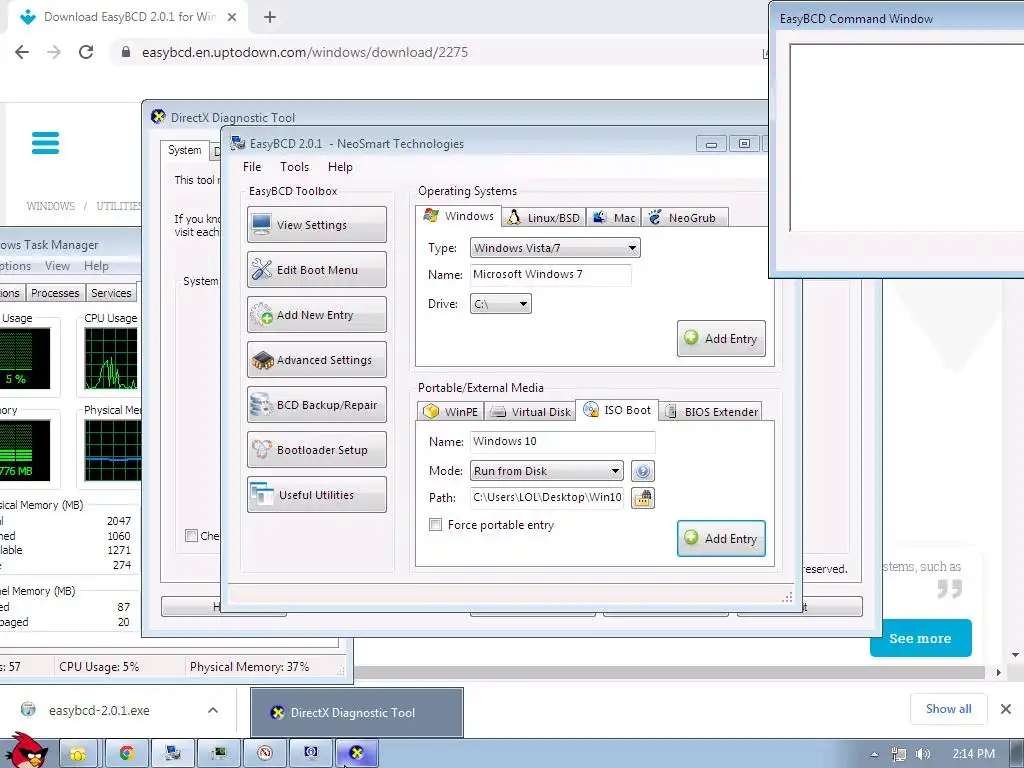Switch to the BIOS Extender tab
This screenshot has height=768, width=1024.
click(711, 411)
